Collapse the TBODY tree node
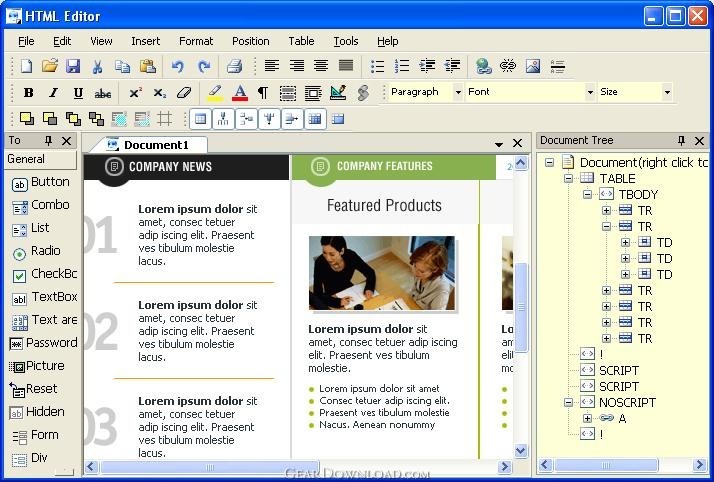The image size is (714, 482). point(588,194)
